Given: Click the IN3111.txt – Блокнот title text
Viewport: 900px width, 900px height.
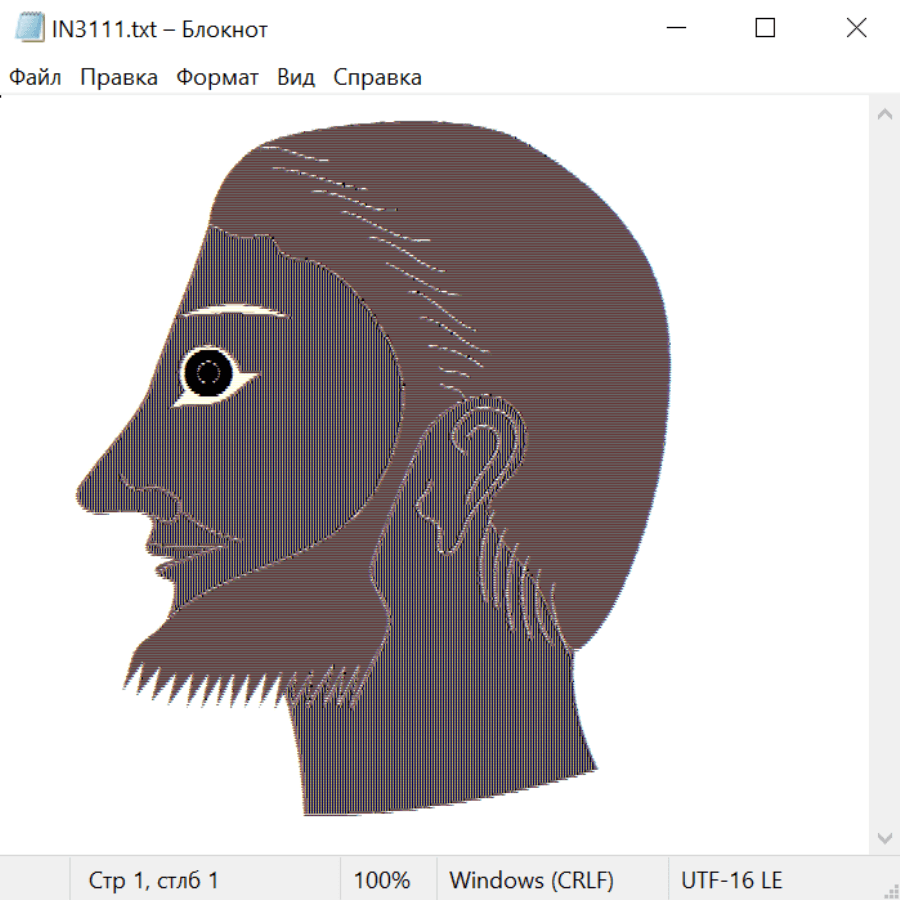Looking at the screenshot, I should click(160, 29).
